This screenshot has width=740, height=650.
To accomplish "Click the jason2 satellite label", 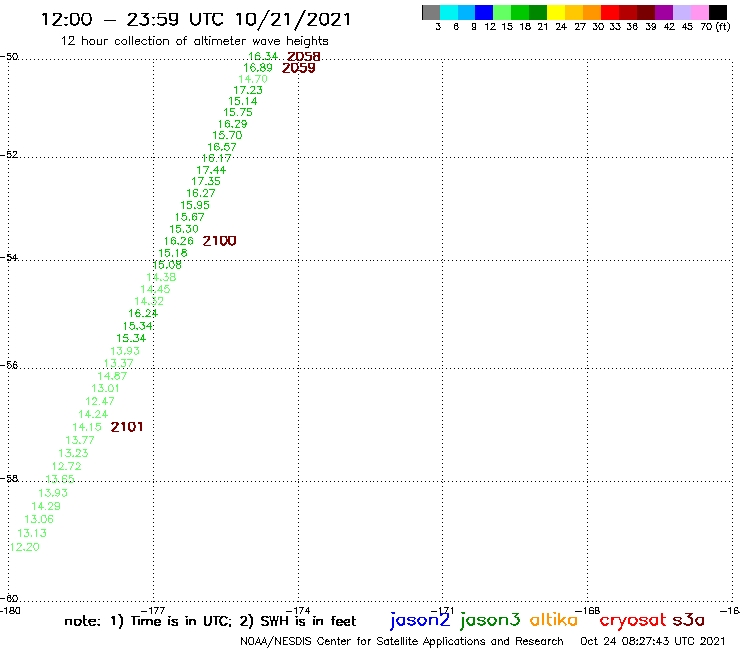I will (x=420, y=620).
